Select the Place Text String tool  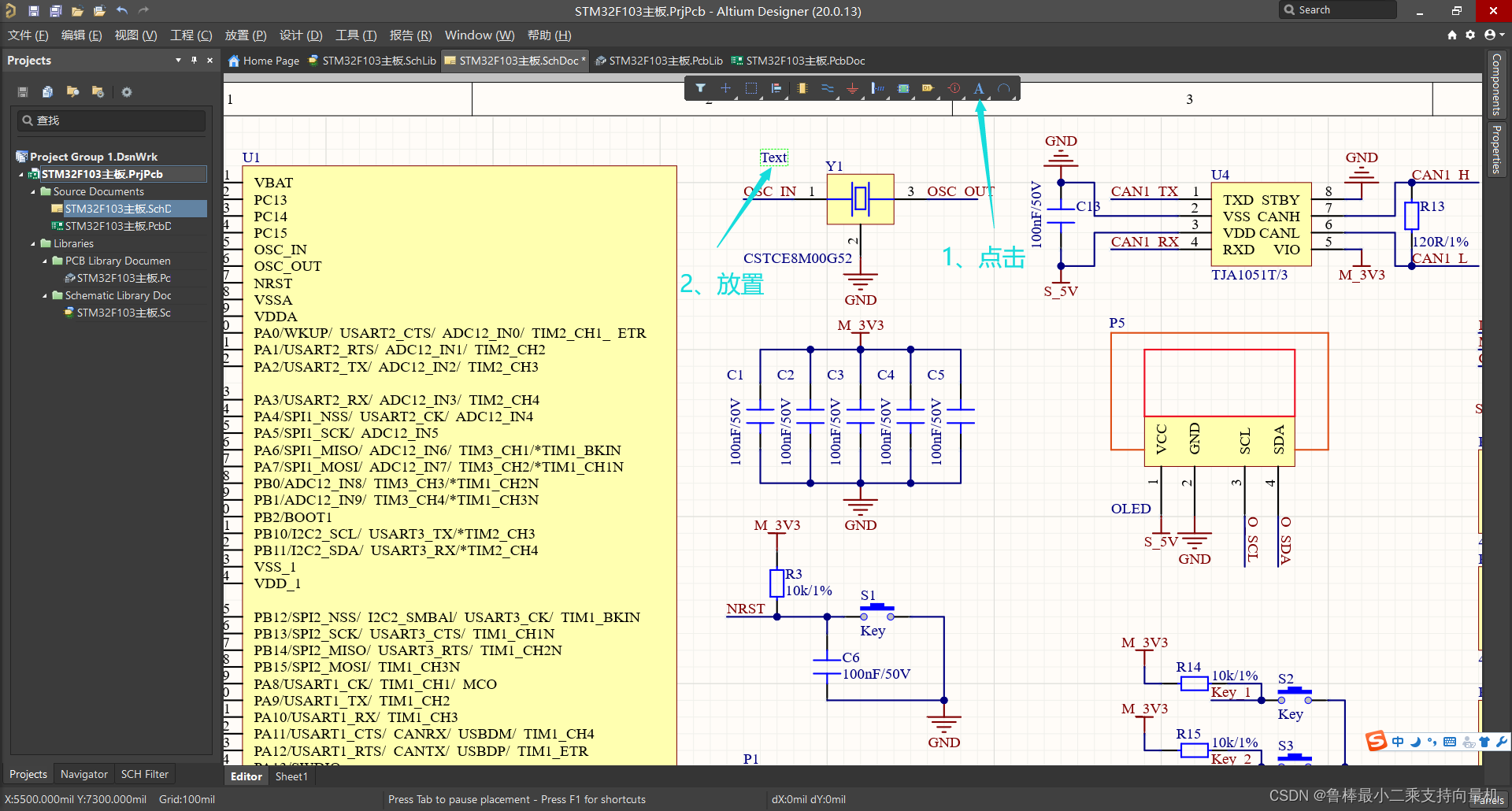click(978, 88)
